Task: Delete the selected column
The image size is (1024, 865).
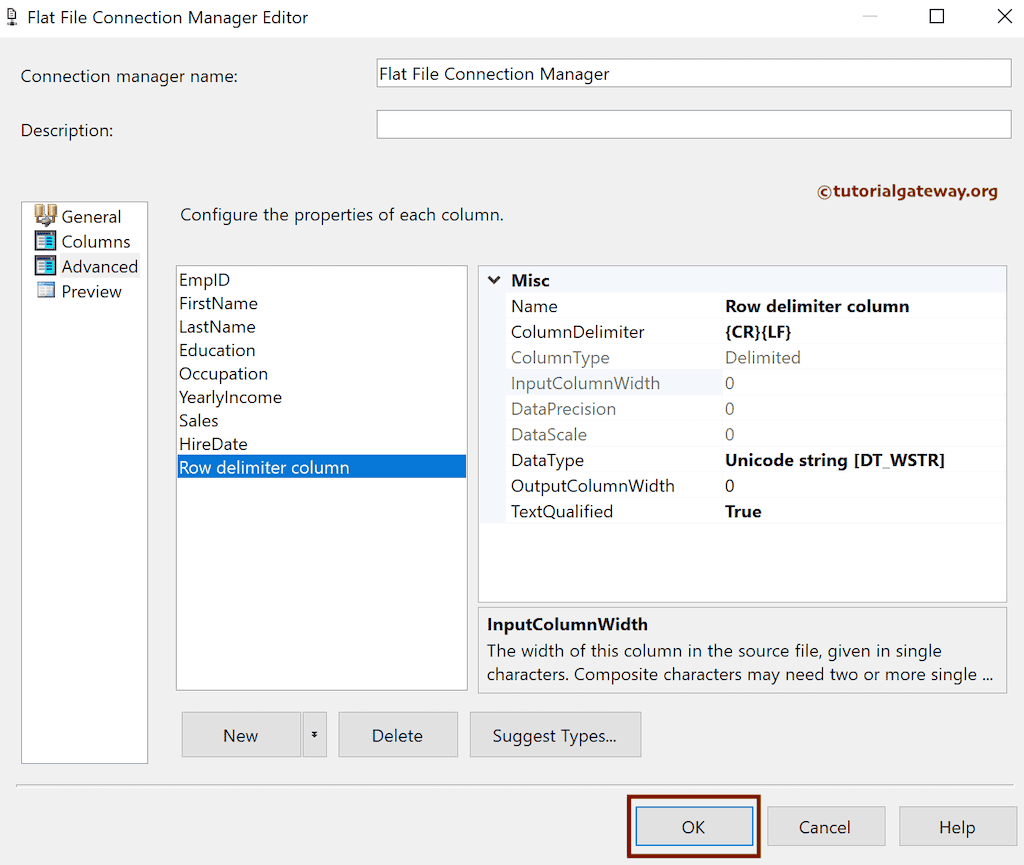Action: pyautogui.click(x=397, y=735)
